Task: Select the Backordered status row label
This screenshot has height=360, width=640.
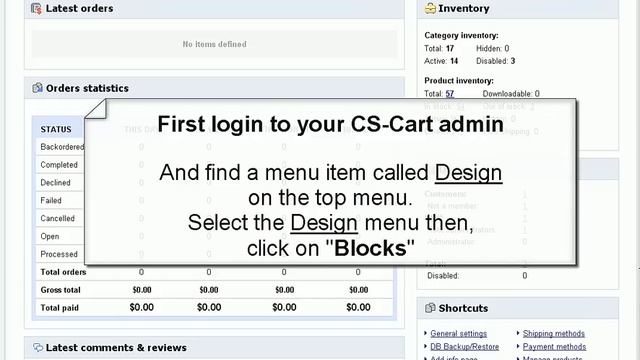Action: 62,147
